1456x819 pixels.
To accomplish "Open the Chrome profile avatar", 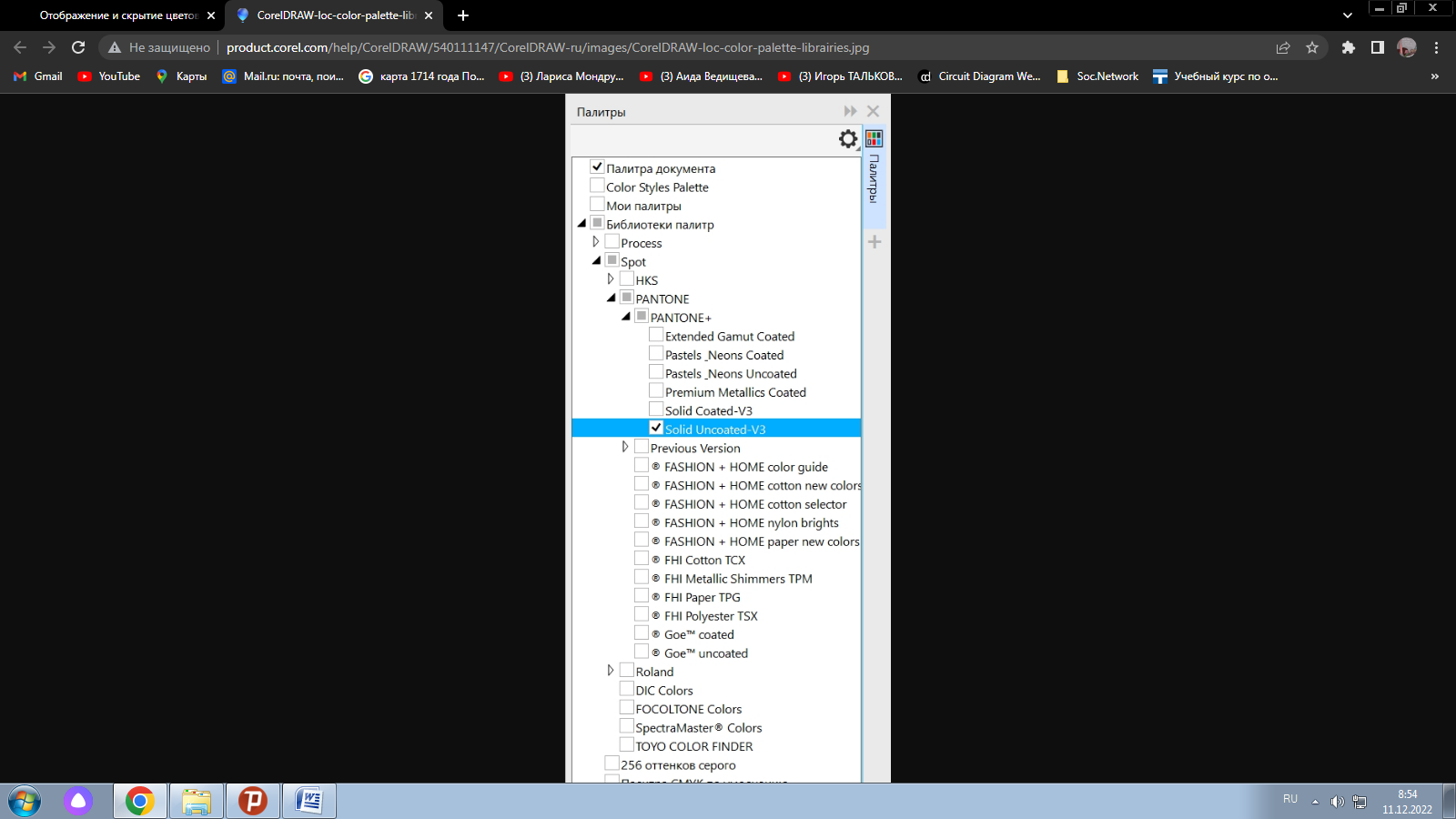I will [1407, 47].
